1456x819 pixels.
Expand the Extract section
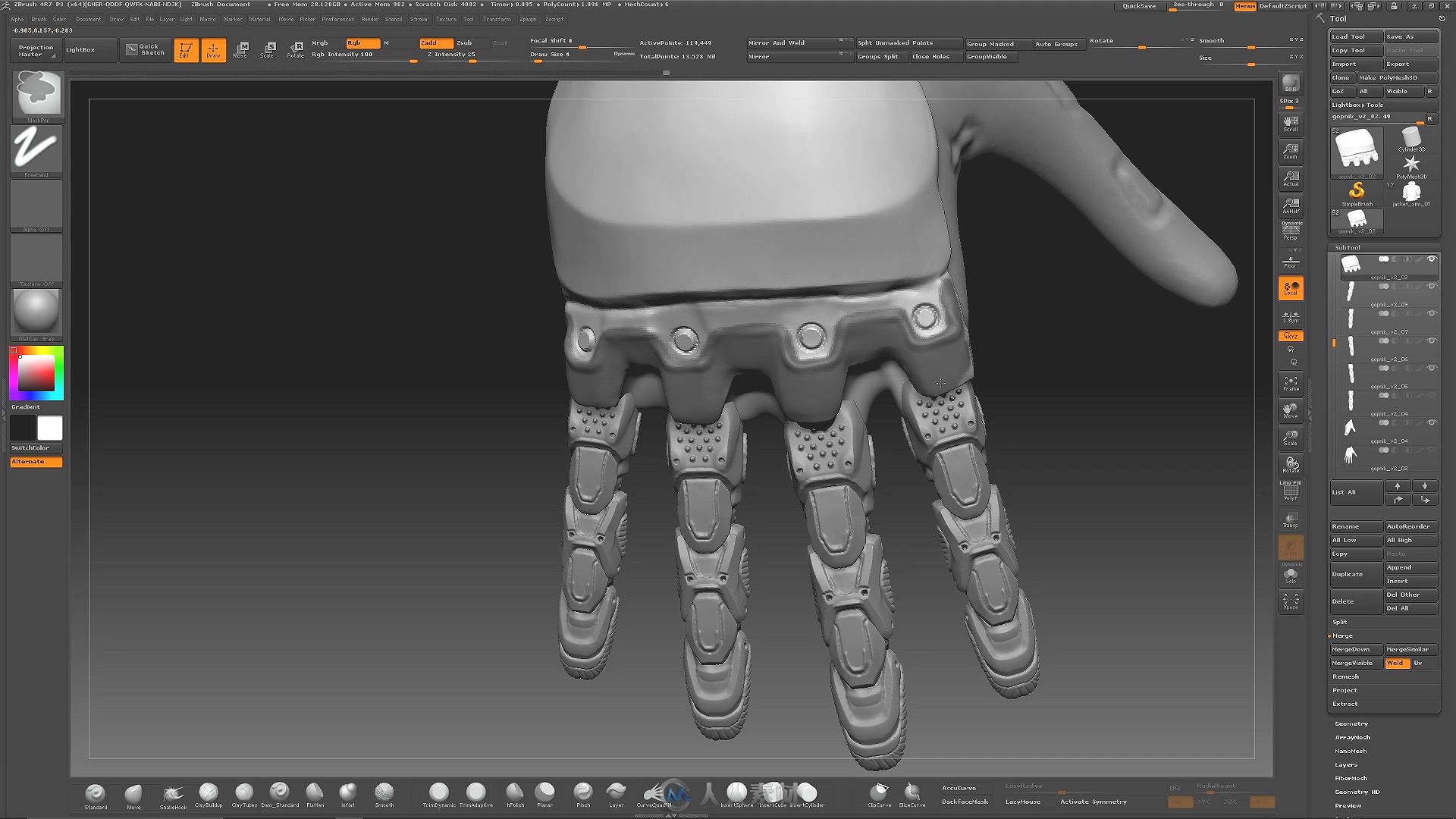(x=1345, y=704)
